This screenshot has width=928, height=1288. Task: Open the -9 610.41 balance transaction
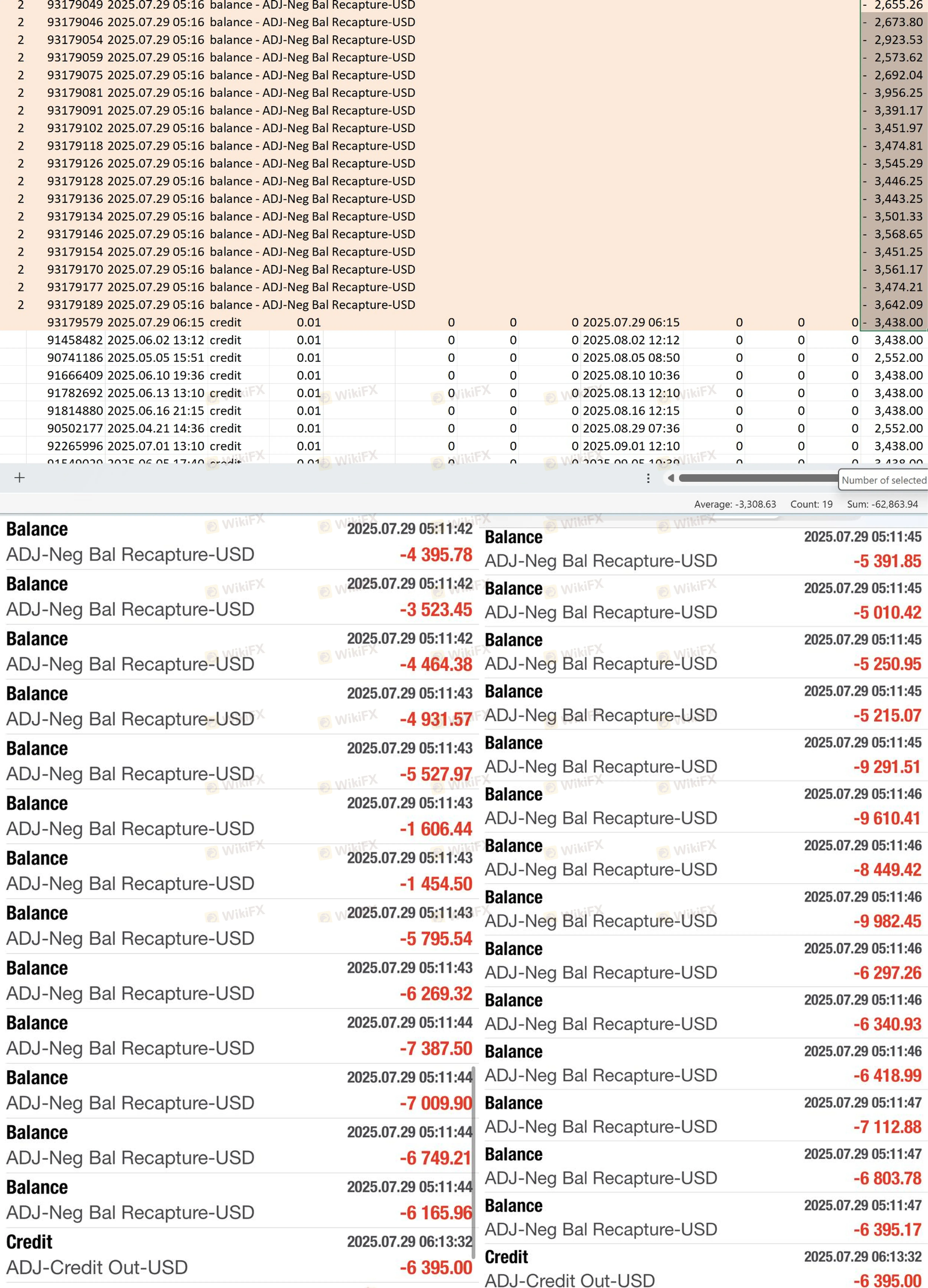point(704,806)
